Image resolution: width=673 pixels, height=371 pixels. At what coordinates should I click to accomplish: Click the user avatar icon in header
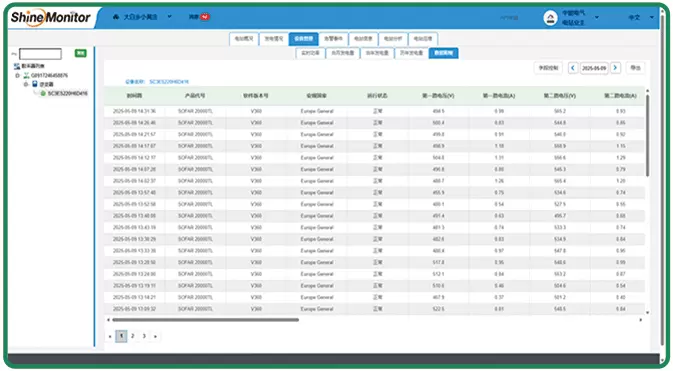550,18
